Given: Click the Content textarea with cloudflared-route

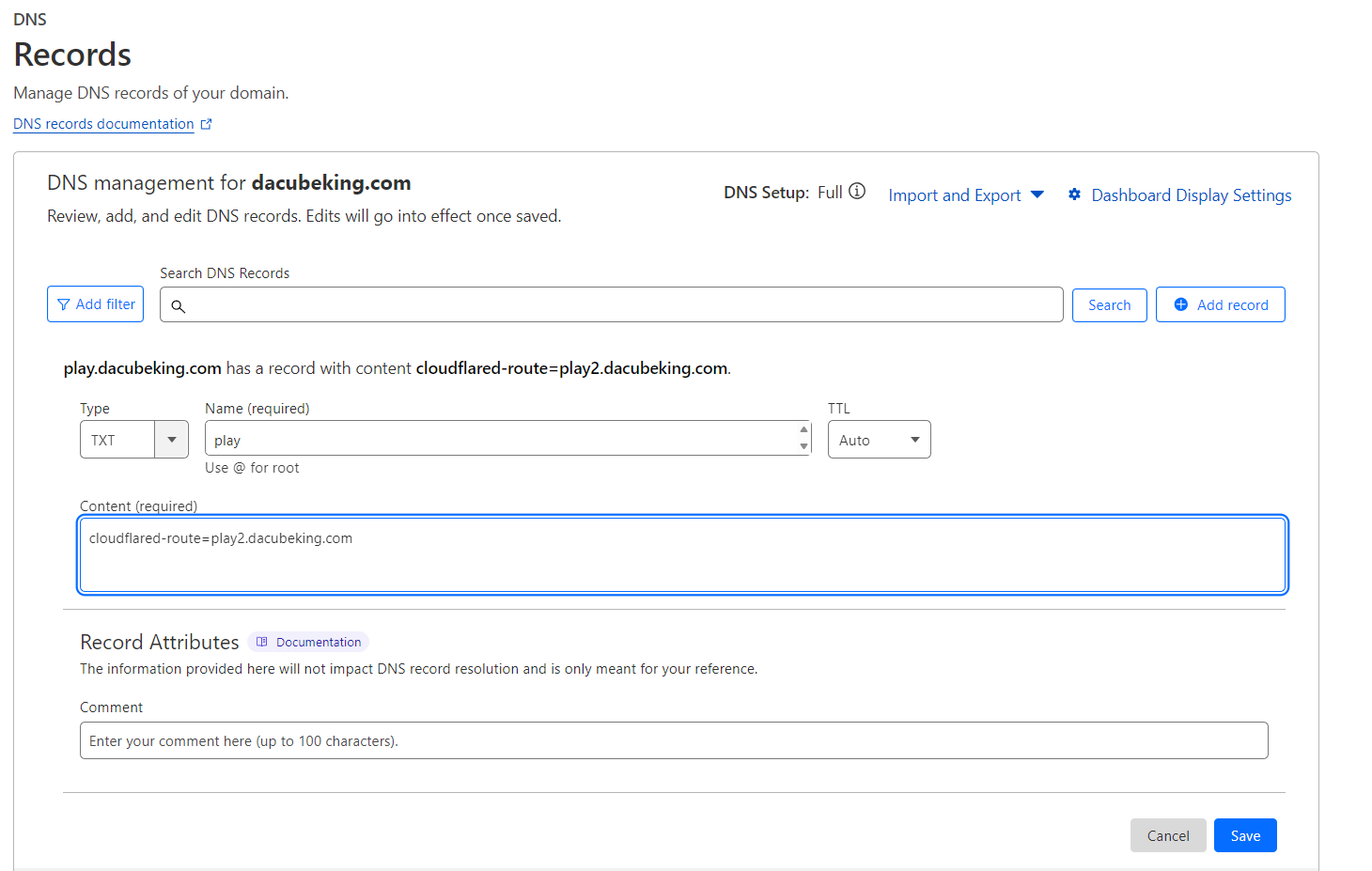Looking at the screenshot, I should 682,554.
